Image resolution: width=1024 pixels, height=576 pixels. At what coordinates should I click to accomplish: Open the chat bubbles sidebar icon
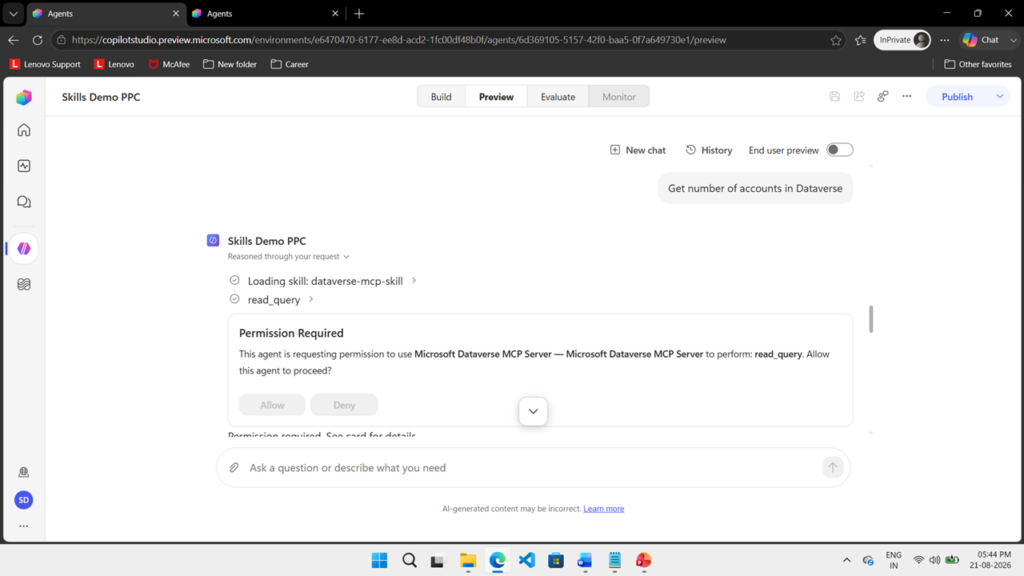(24, 202)
